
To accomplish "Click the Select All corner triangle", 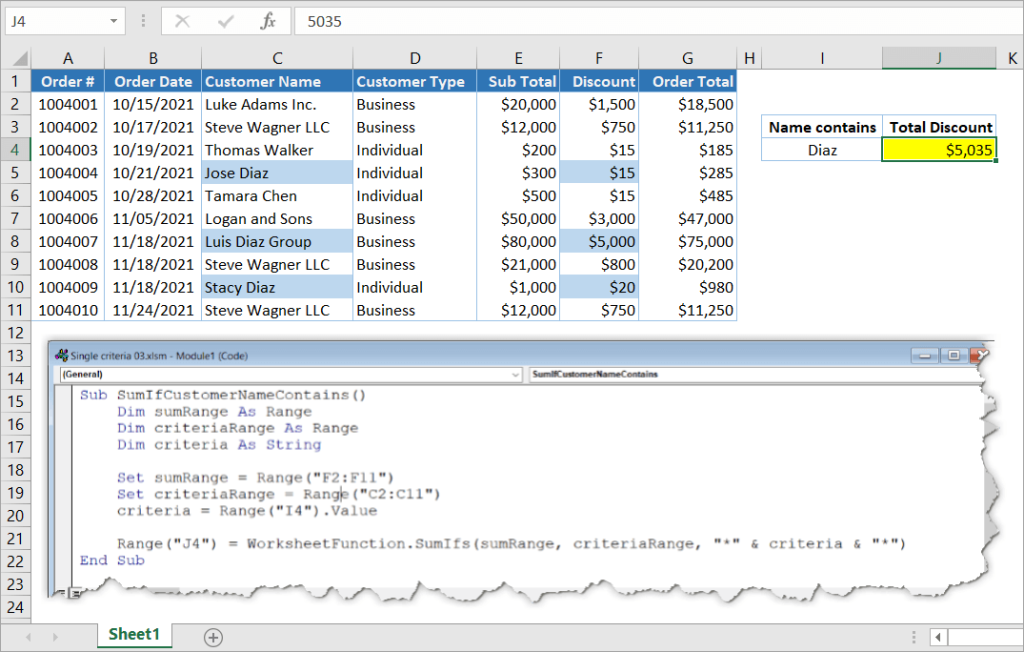I will click(20, 59).
